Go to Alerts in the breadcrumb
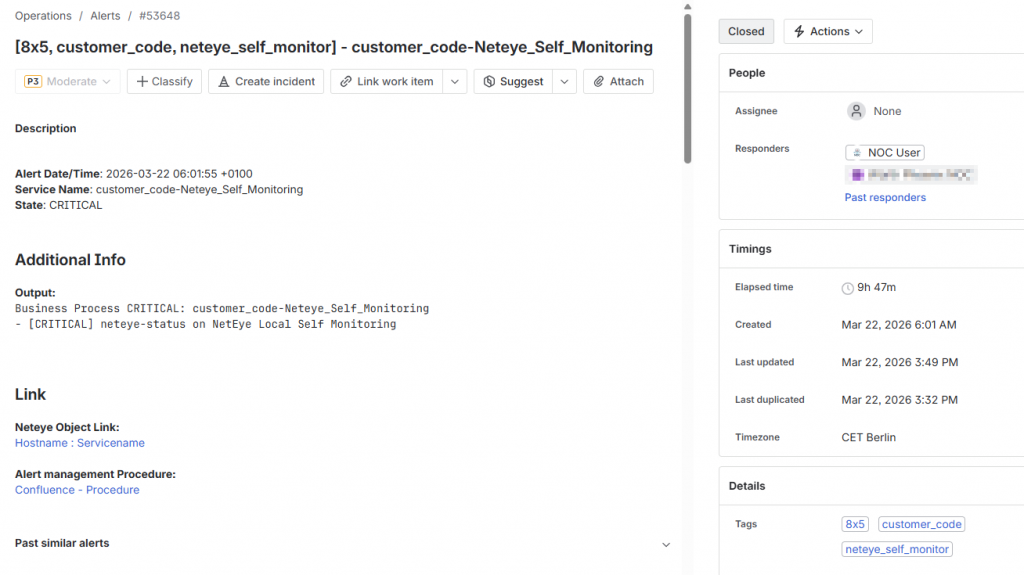The width and height of the screenshot is (1024, 575). click(105, 16)
